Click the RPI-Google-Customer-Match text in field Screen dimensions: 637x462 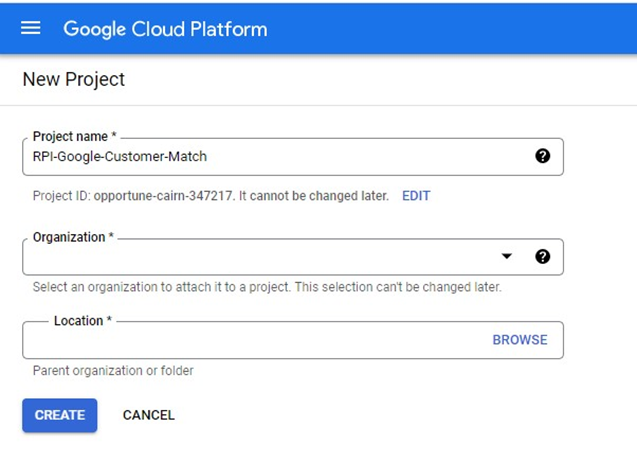tap(120, 157)
